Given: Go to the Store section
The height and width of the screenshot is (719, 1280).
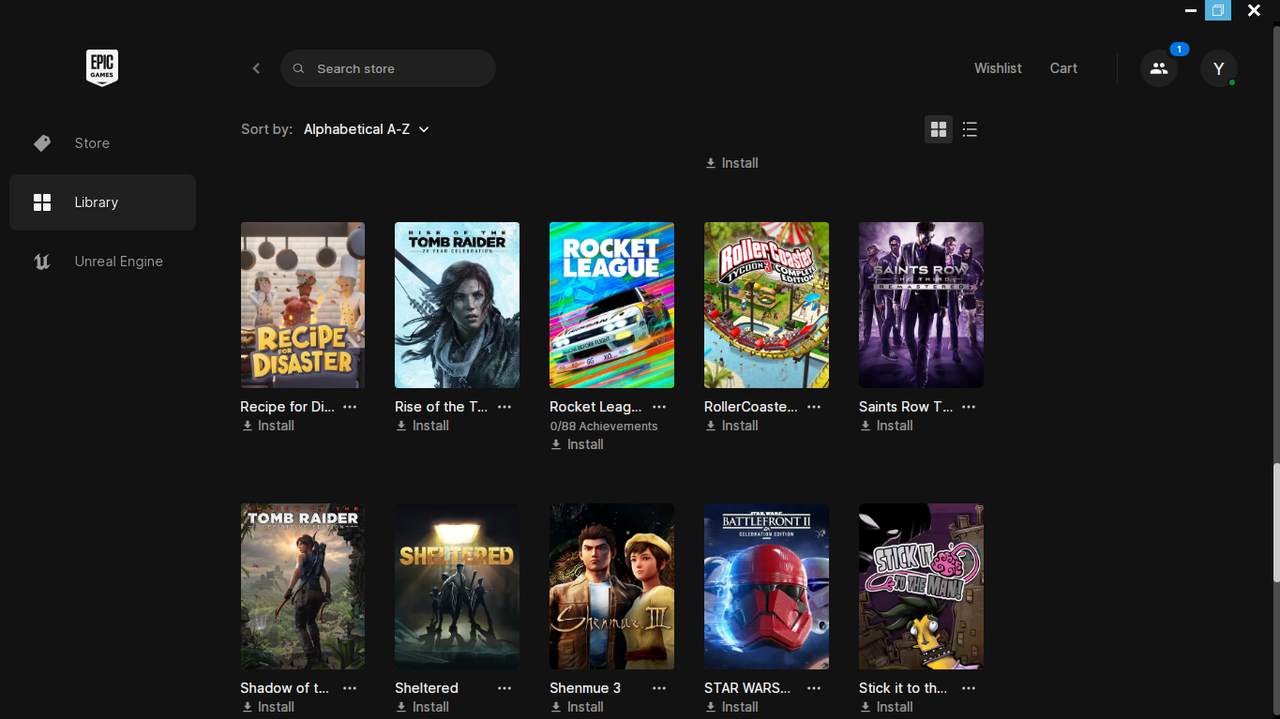Looking at the screenshot, I should [x=103, y=143].
